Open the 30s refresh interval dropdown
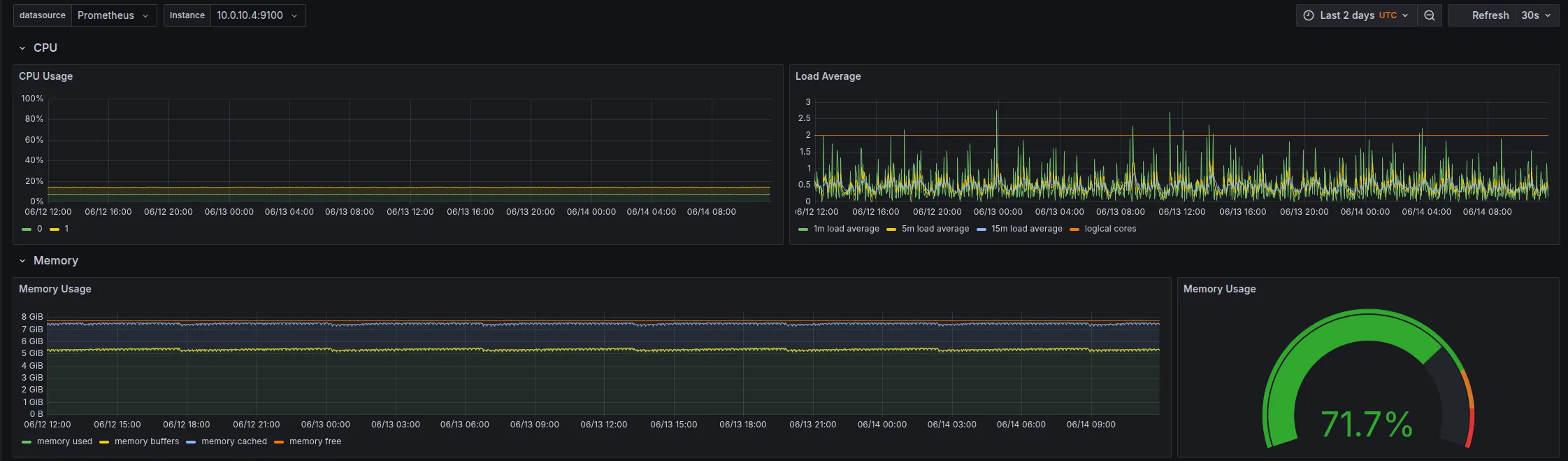 click(x=1537, y=15)
